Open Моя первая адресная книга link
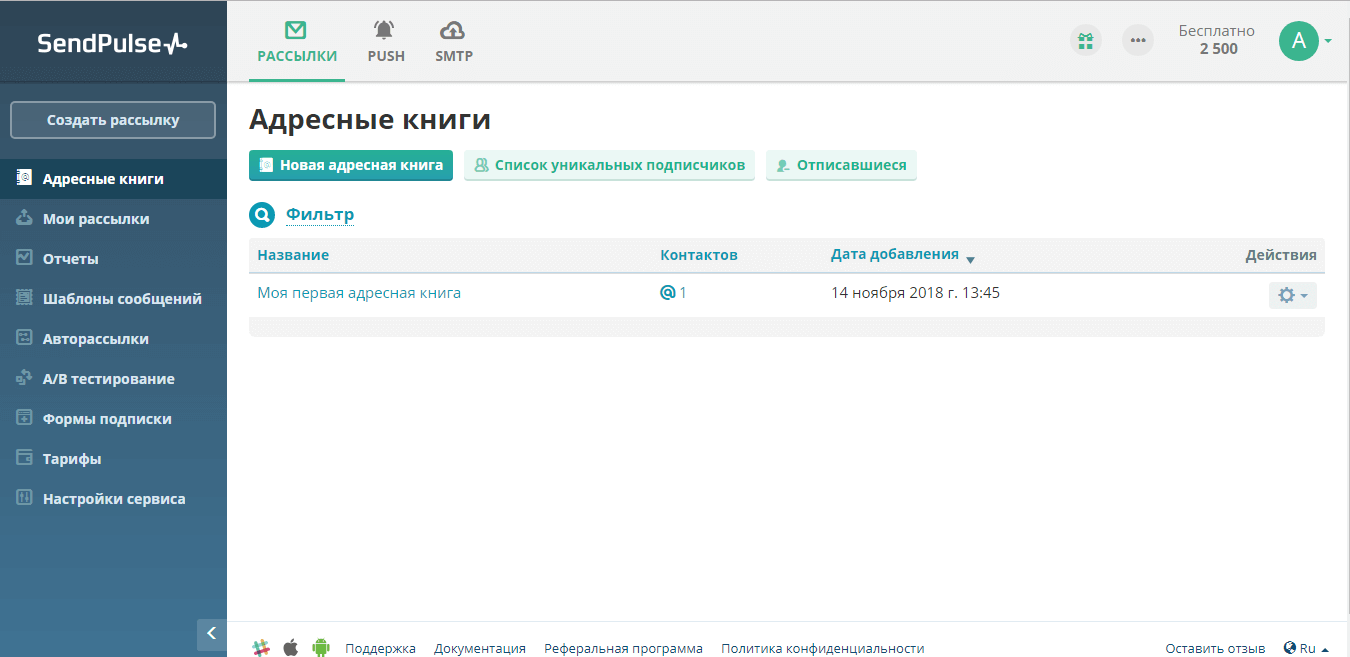This screenshot has height=657, width=1350. [x=359, y=293]
